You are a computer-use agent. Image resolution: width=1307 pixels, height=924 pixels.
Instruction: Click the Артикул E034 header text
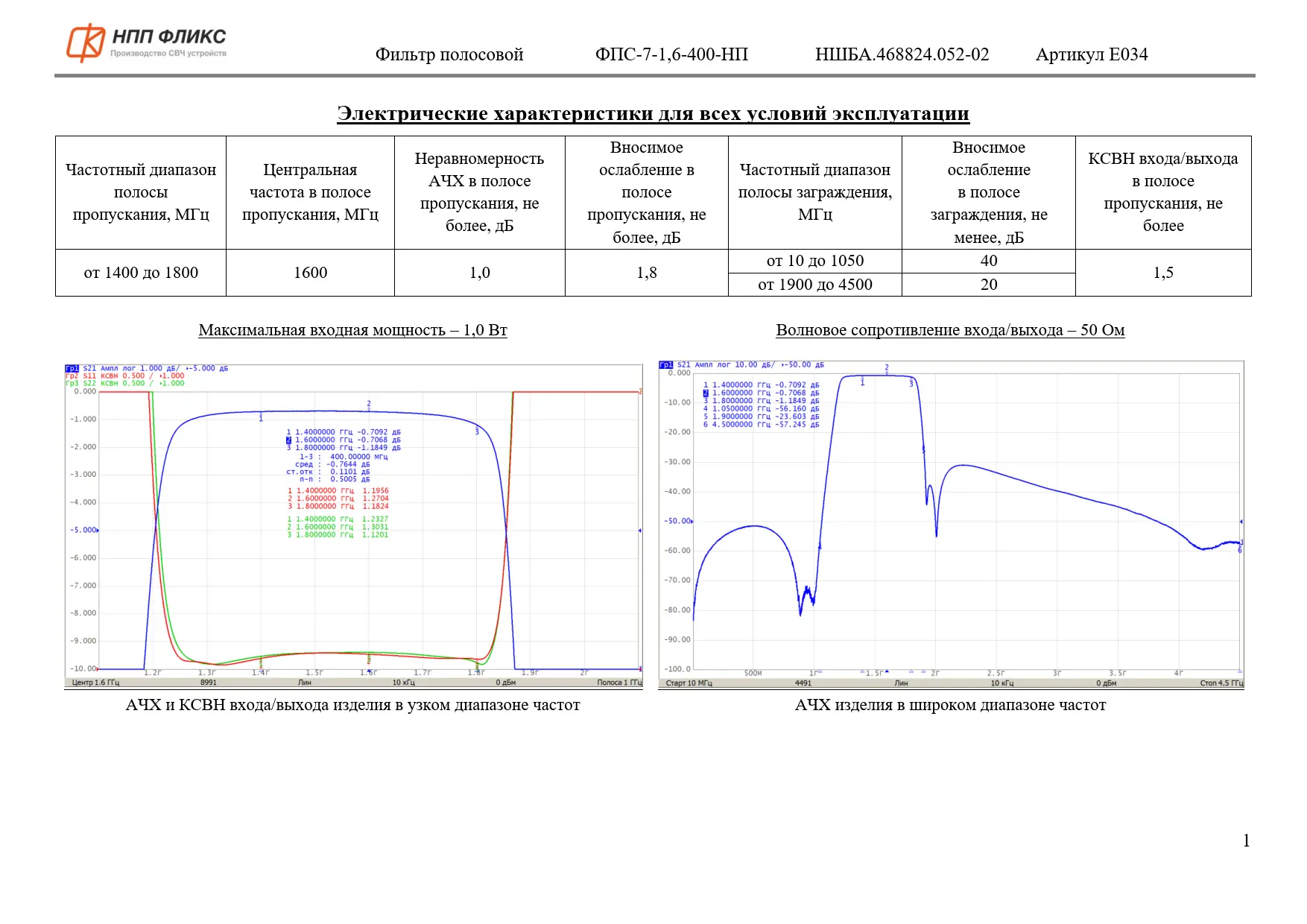pos(1091,54)
